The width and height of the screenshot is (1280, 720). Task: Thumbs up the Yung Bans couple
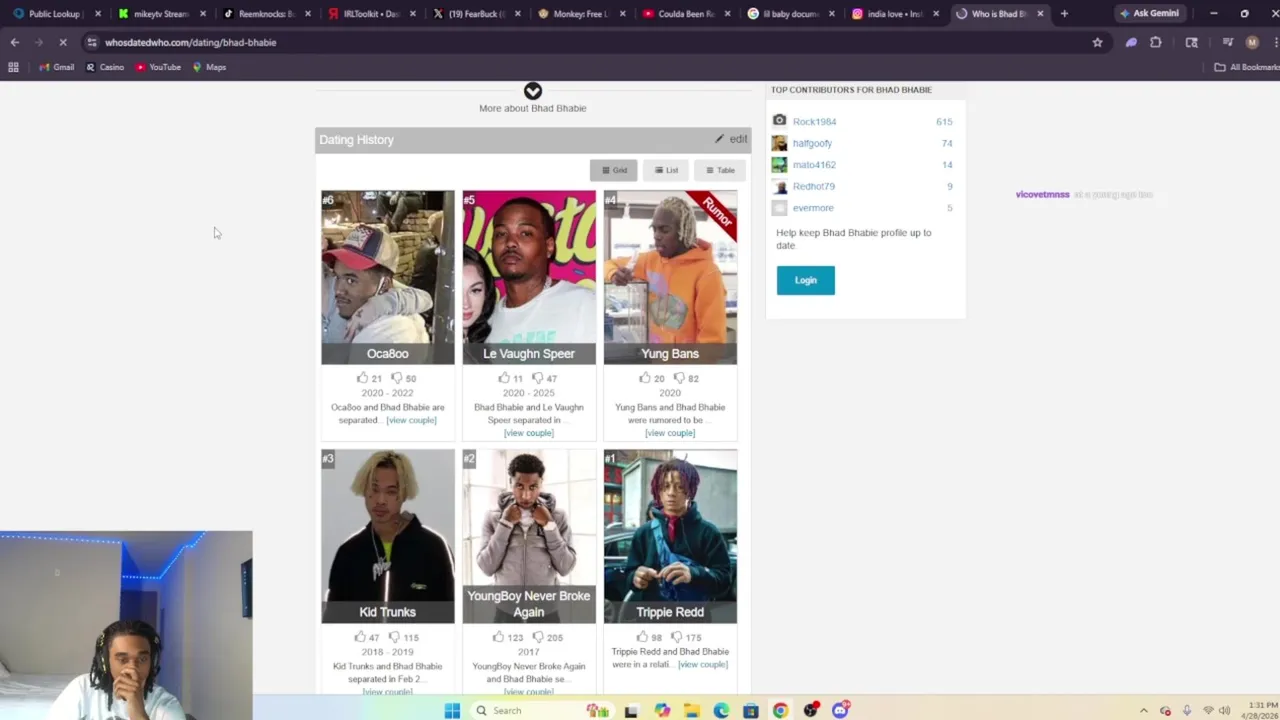(644, 378)
